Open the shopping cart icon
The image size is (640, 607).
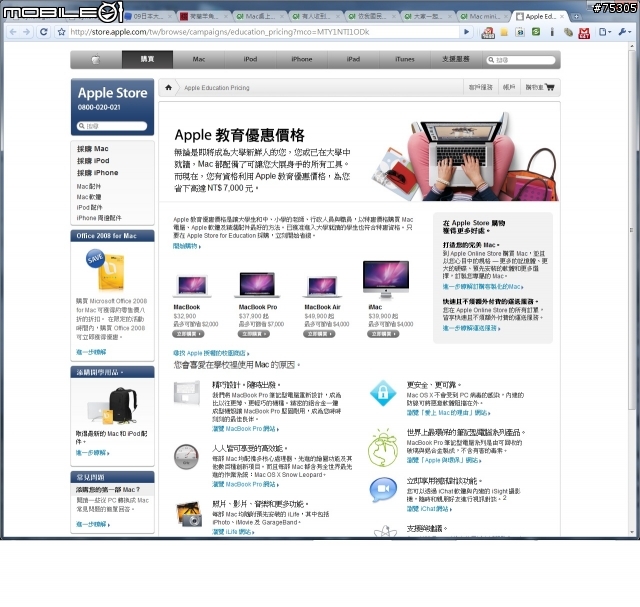(550, 87)
